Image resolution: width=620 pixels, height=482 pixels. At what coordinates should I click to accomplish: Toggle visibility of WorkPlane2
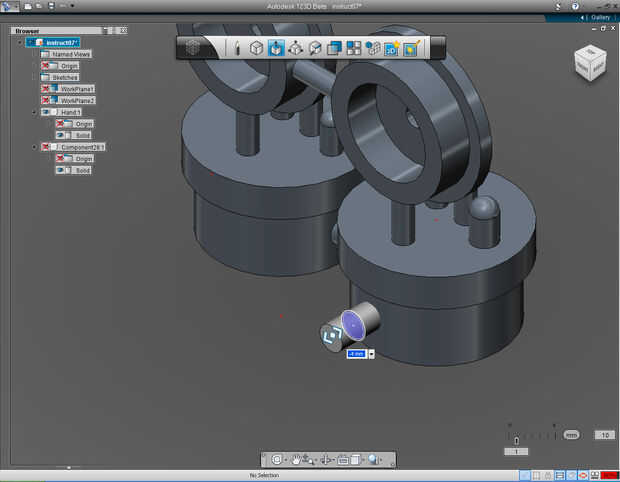(45, 100)
